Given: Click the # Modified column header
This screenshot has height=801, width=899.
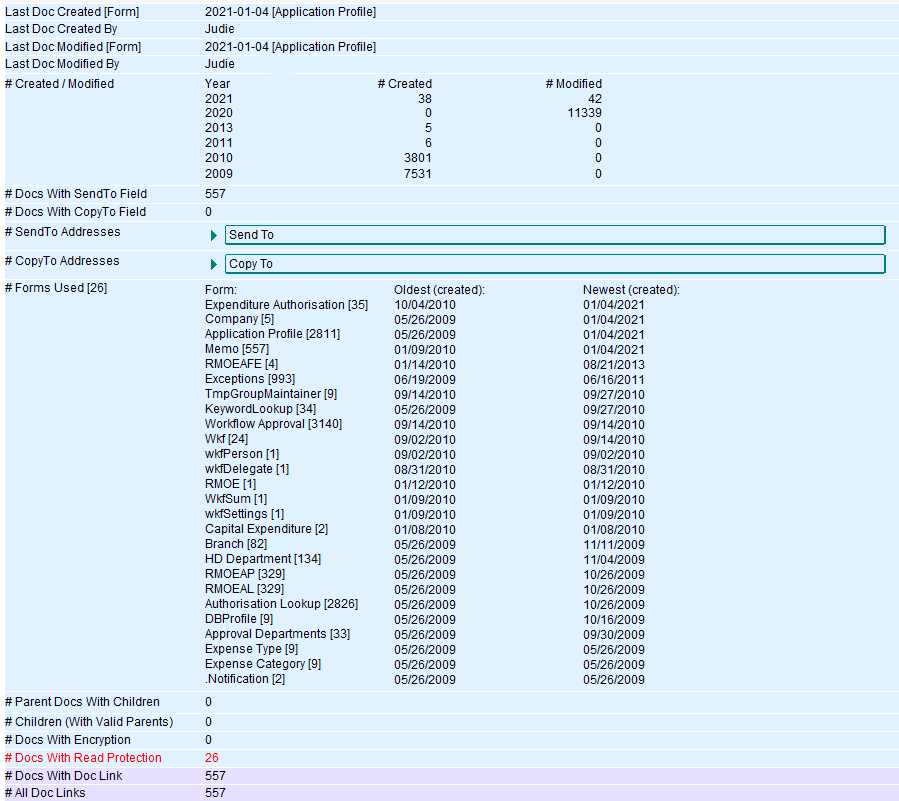Looking at the screenshot, I should click(573, 84).
